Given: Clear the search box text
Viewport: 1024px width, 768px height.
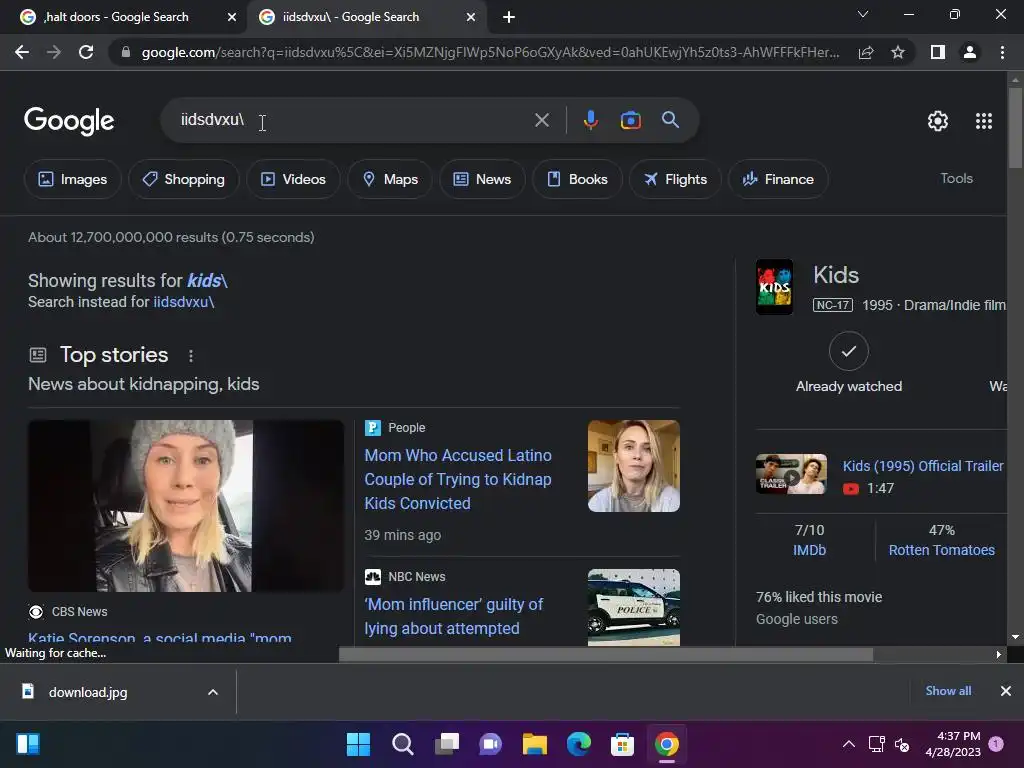Looking at the screenshot, I should tap(541, 120).
